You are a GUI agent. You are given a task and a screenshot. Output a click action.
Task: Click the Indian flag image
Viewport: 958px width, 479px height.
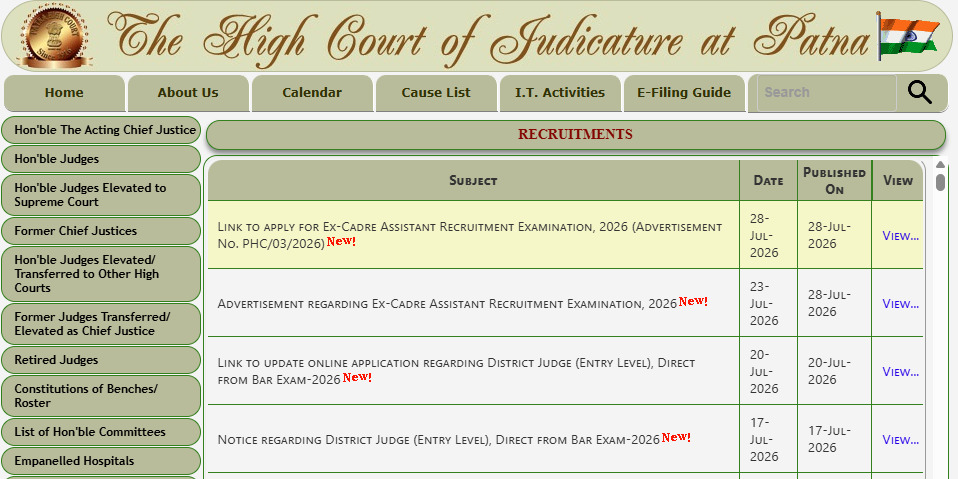tap(908, 35)
